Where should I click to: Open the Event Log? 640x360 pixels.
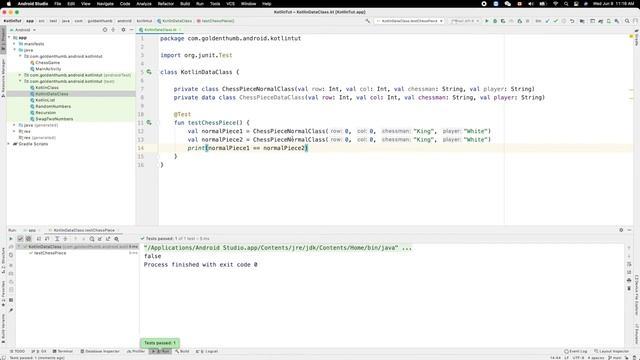pyautogui.click(x=576, y=351)
